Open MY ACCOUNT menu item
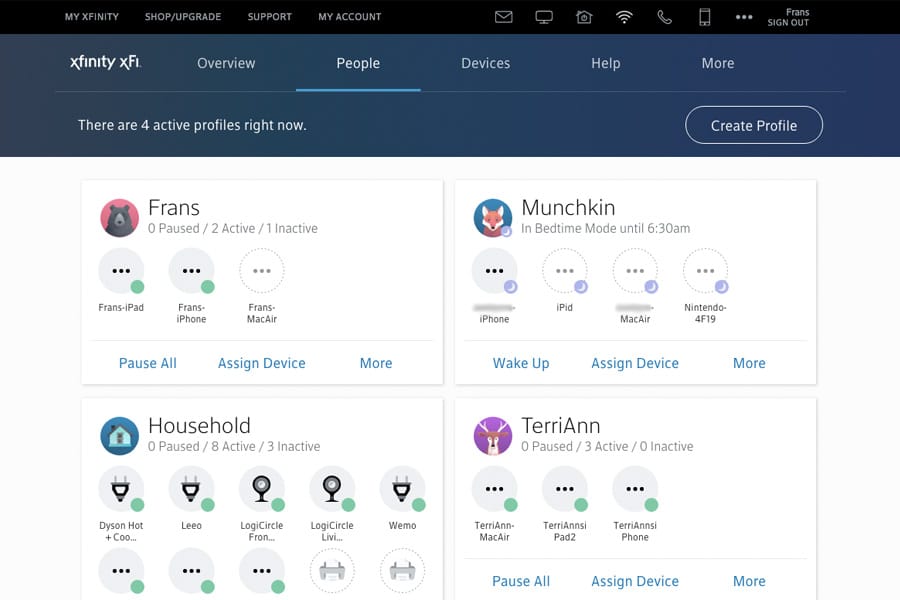900x600 pixels. [350, 17]
